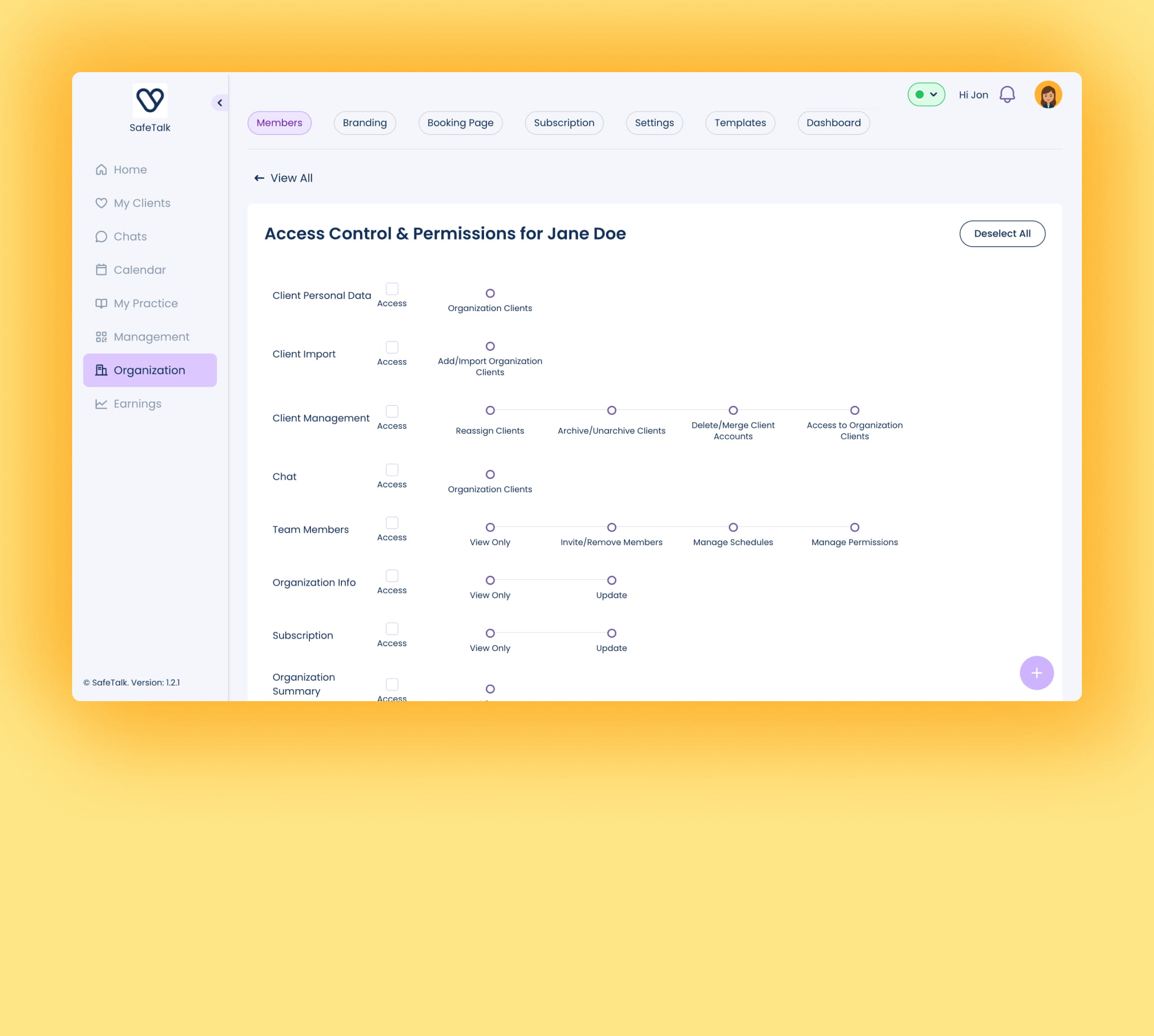Select My Clients from the sidebar

pyautogui.click(x=141, y=203)
